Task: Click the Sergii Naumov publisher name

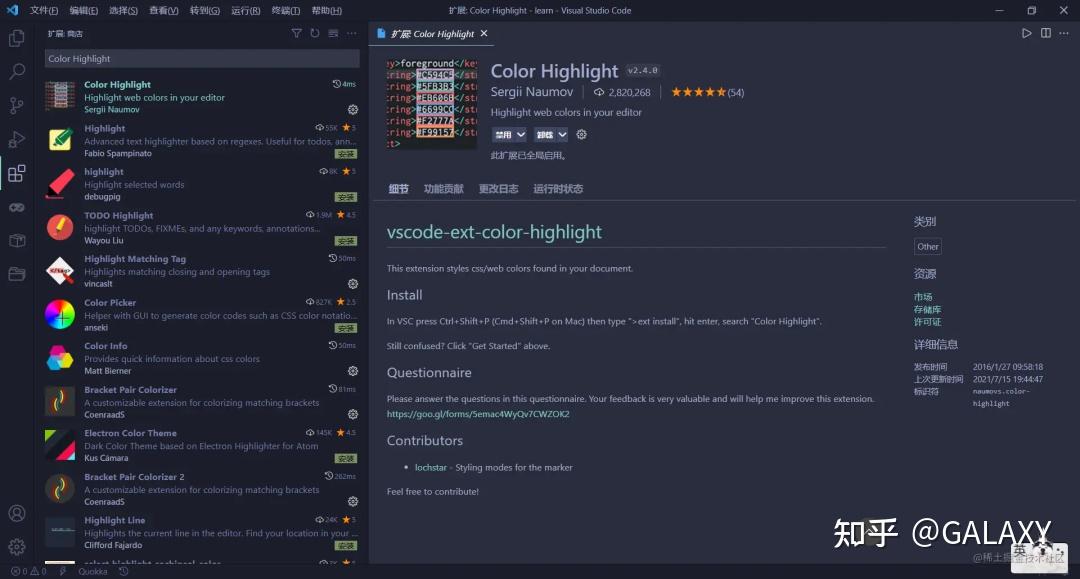Action: (x=532, y=92)
